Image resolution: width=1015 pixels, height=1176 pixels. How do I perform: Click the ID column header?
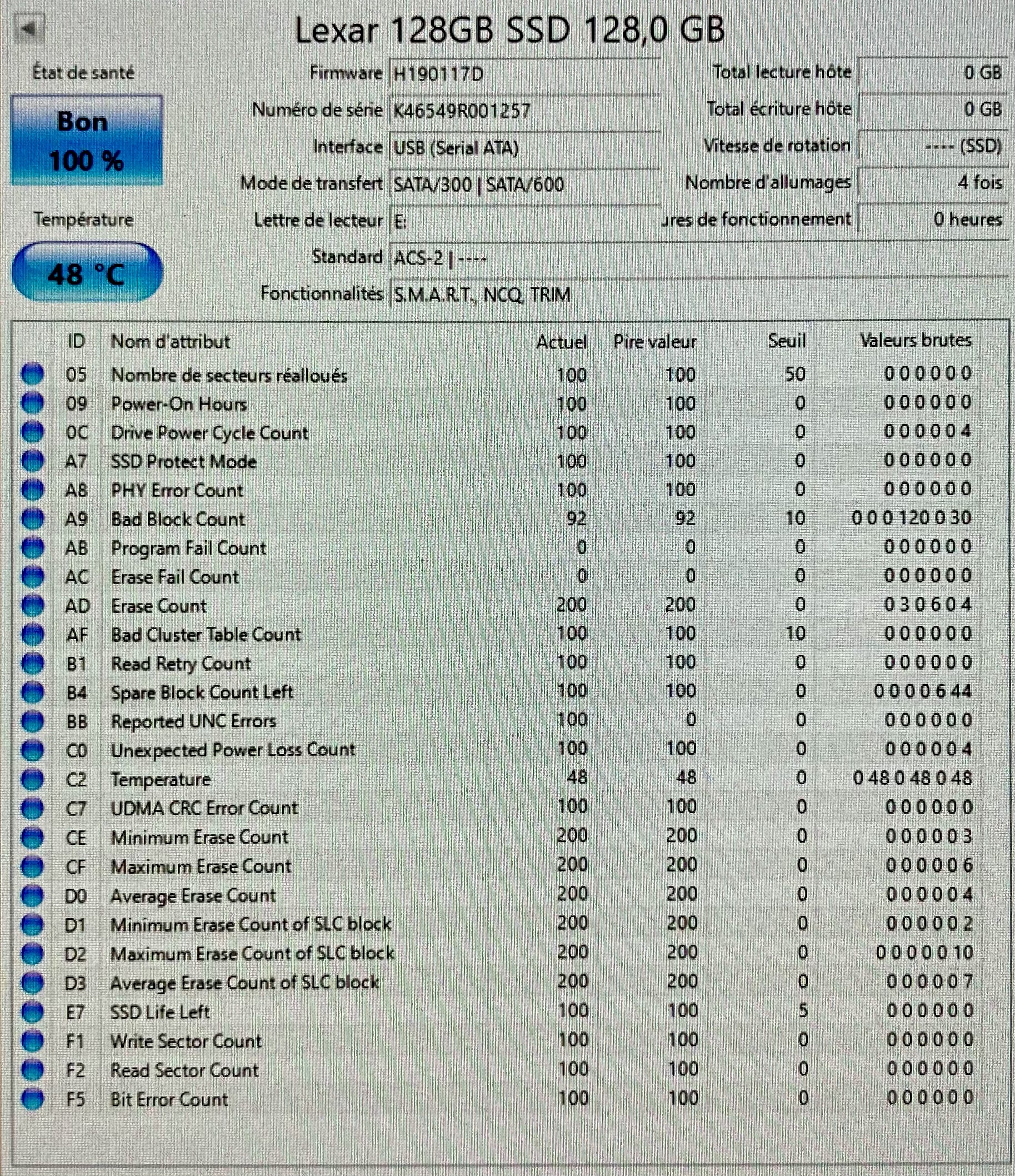coord(76,341)
